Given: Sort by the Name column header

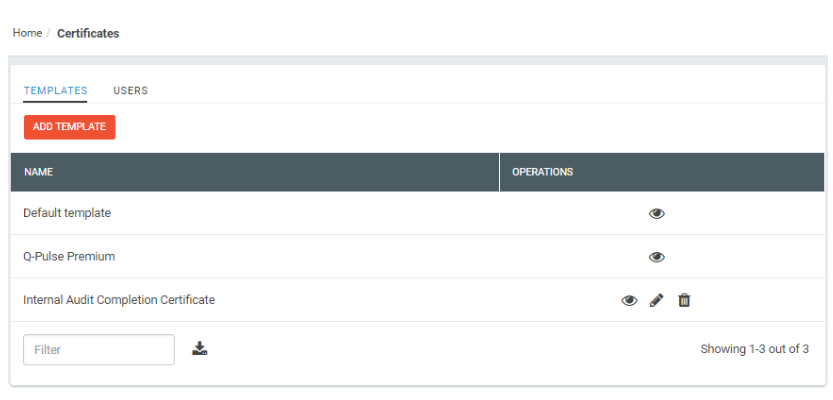Looking at the screenshot, I should pyautogui.click(x=38, y=172).
